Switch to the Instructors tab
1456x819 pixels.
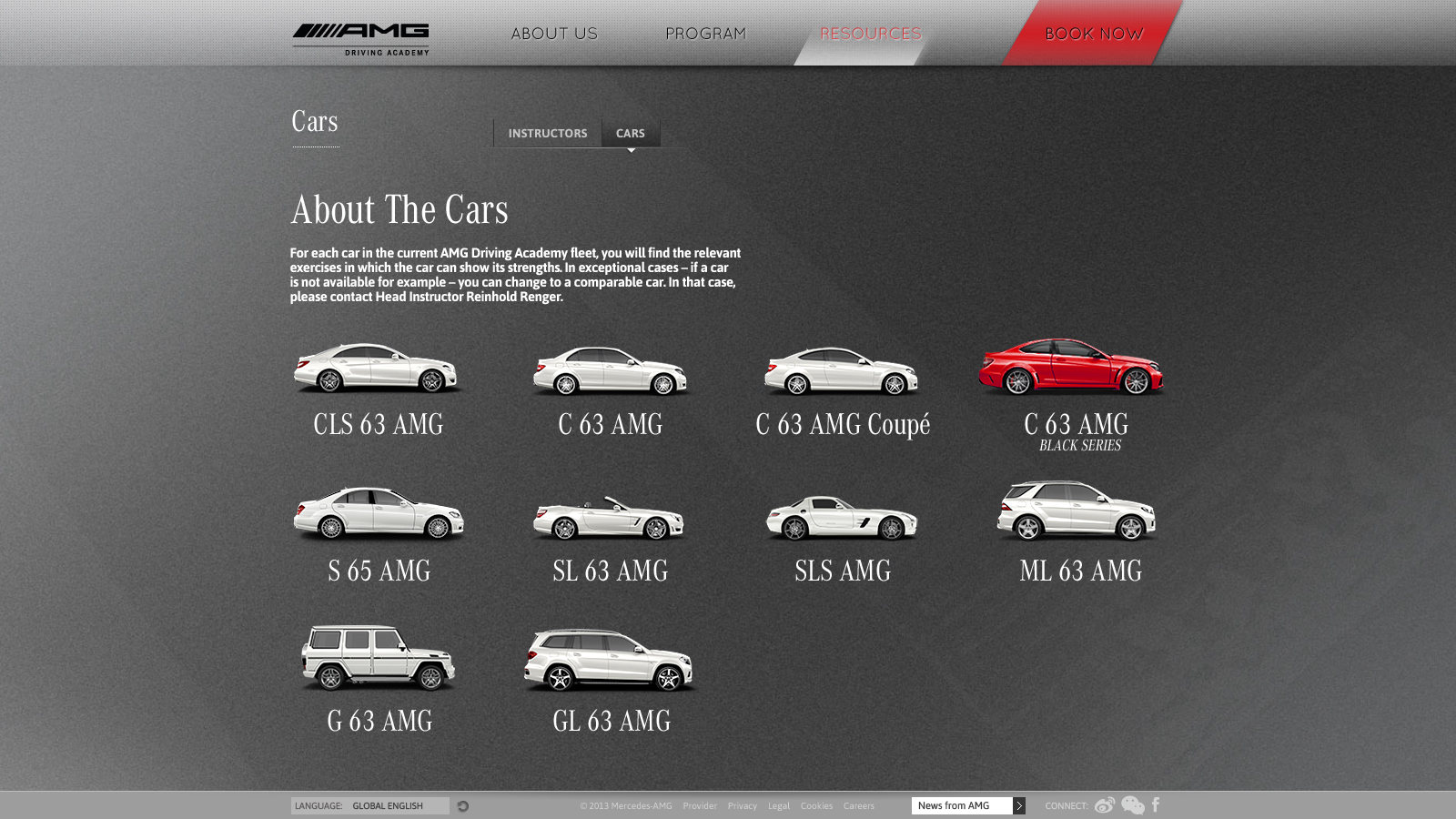[x=548, y=133]
